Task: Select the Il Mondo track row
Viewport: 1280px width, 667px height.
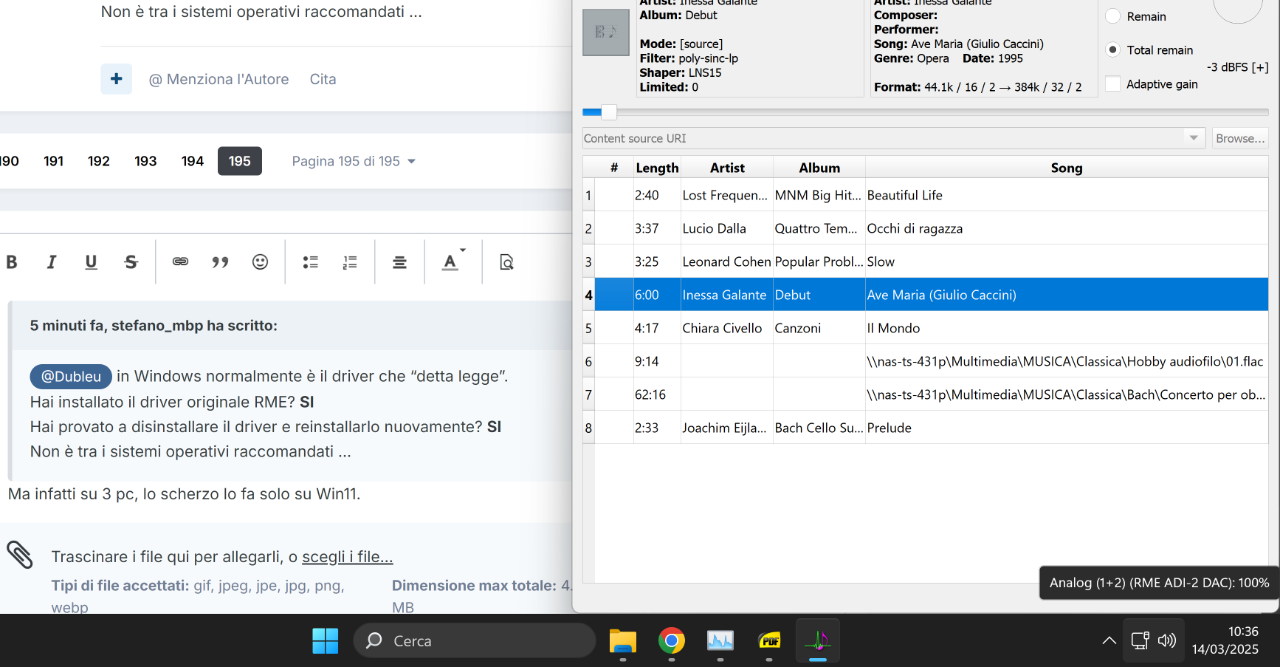Action: (925, 328)
